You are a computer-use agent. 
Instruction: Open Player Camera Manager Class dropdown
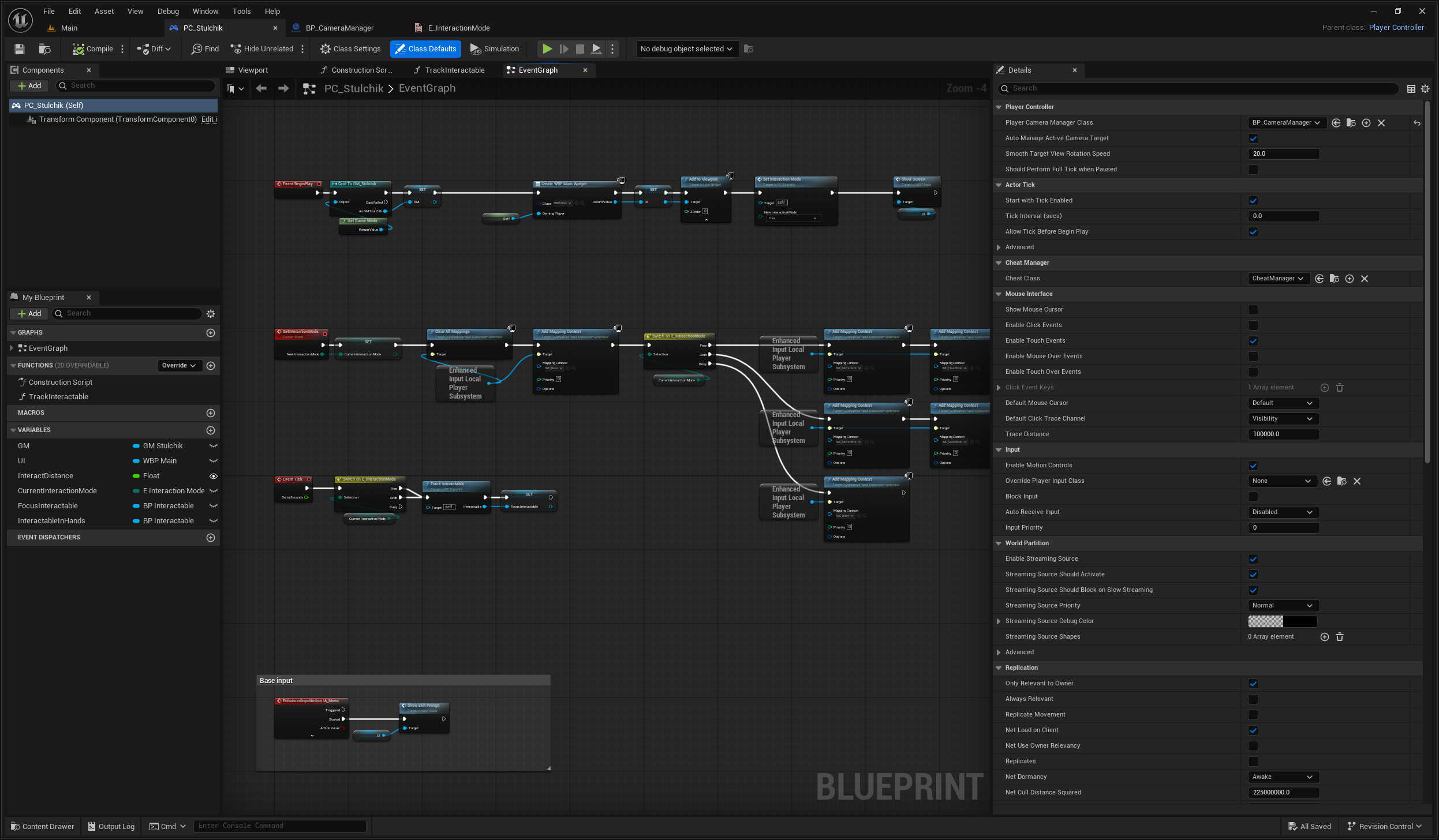point(1285,123)
